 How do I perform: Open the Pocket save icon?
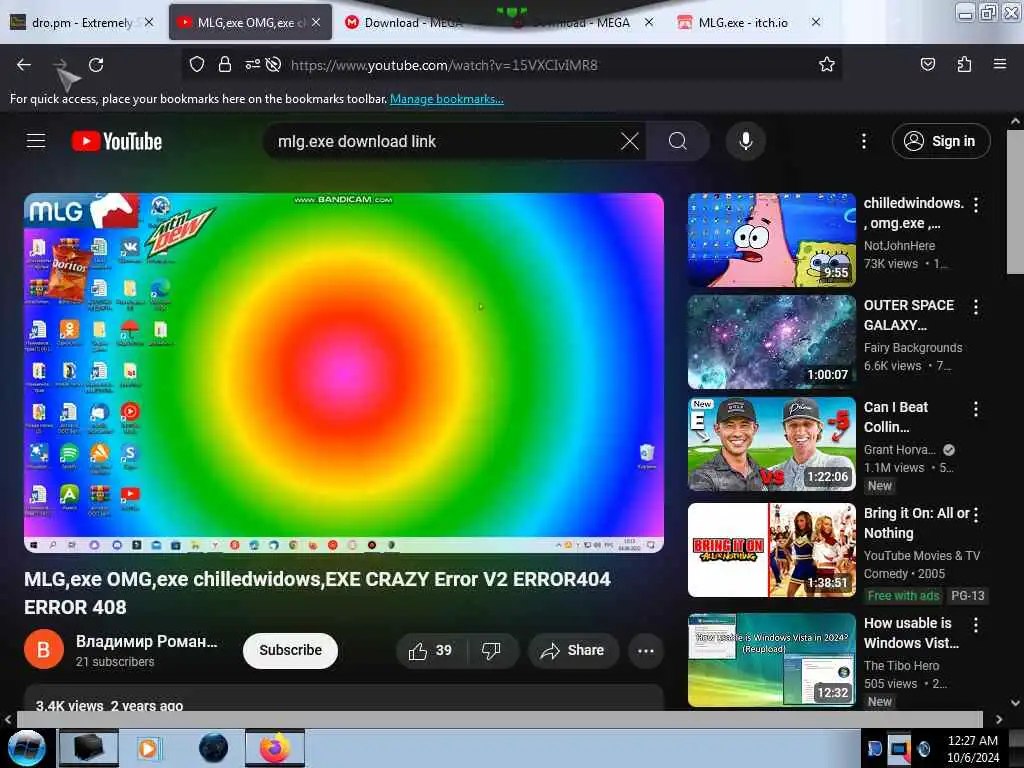(927, 64)
